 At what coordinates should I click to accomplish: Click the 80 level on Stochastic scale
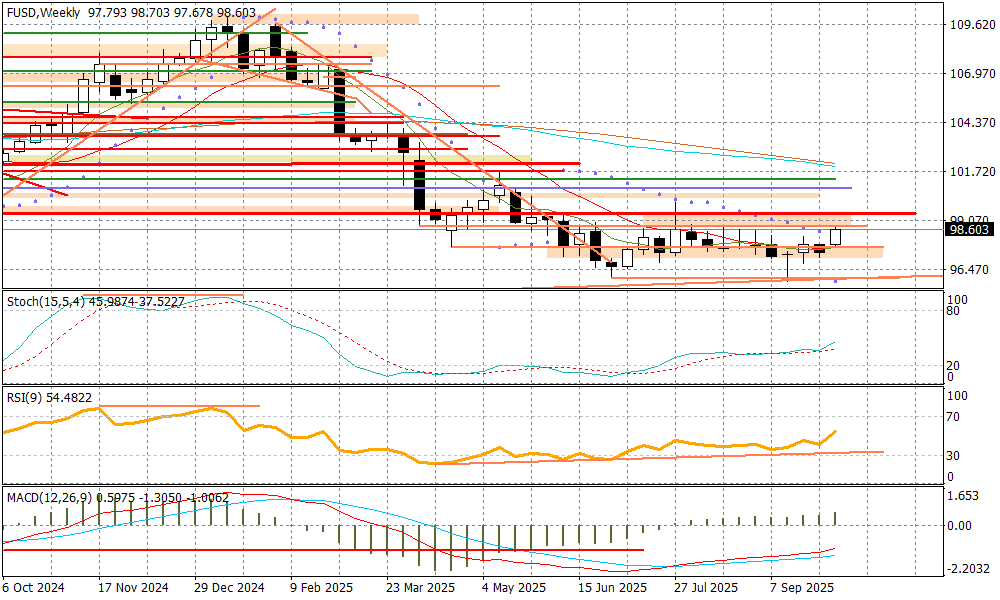click(953, 311)
